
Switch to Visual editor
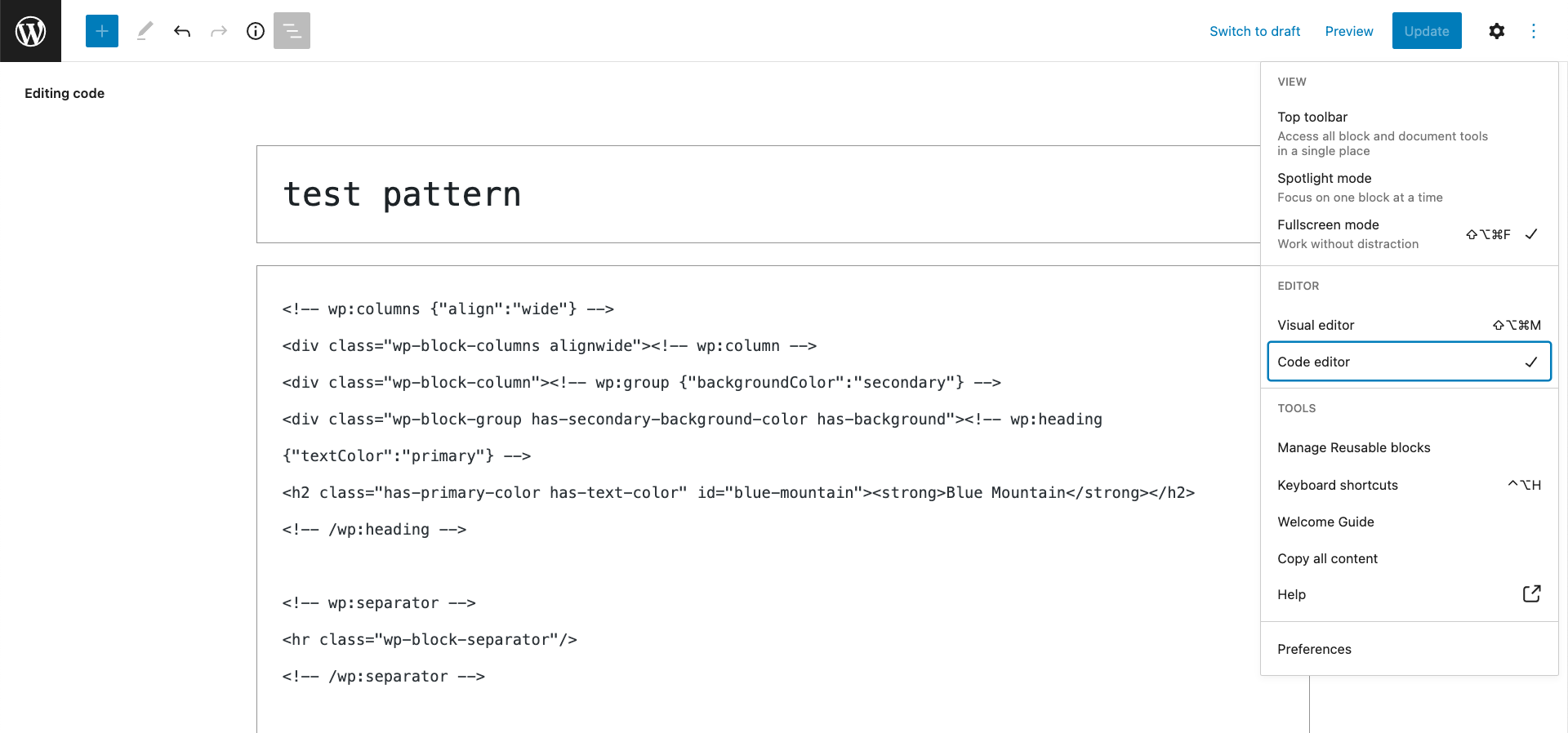[1409, 325]
